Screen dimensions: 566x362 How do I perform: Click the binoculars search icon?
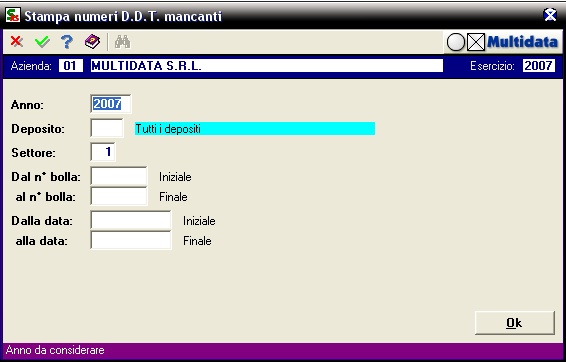click(122, 42)
